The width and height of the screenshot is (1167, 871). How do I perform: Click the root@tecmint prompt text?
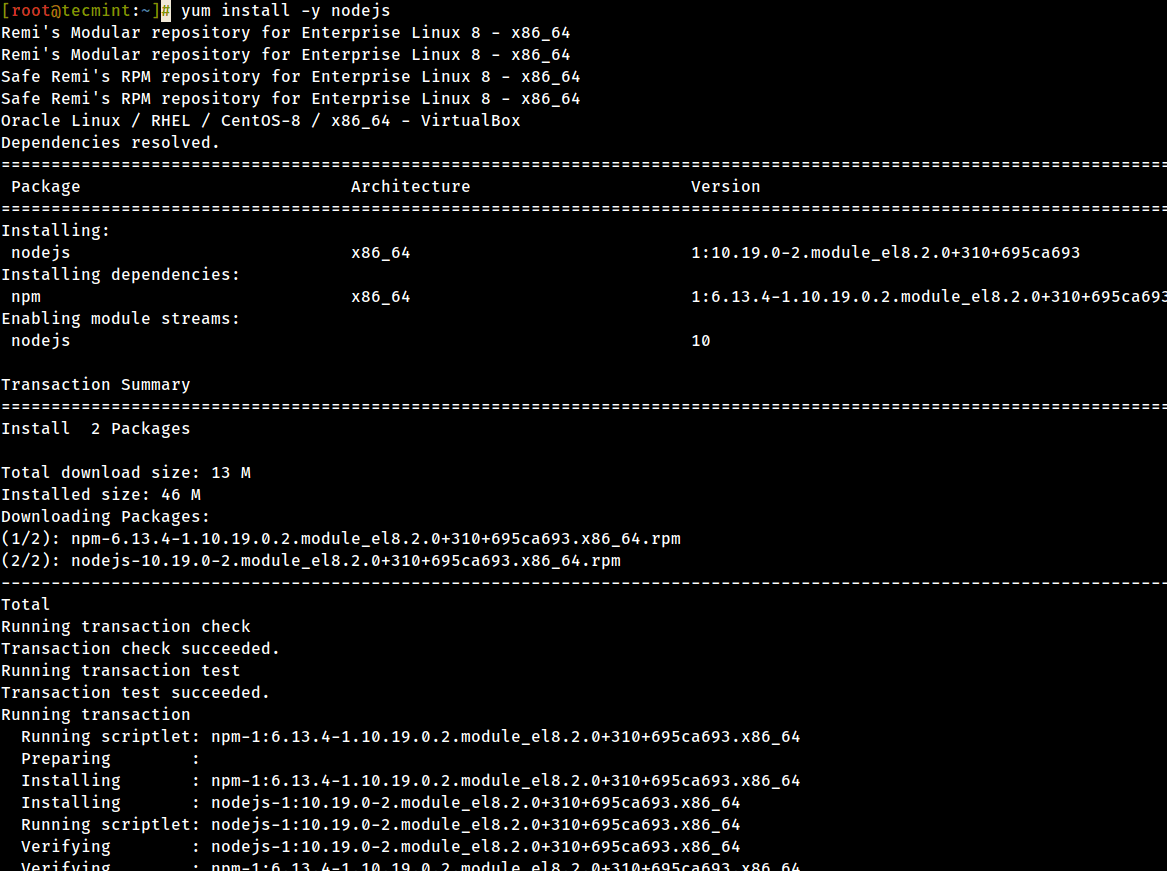(80, 11)
